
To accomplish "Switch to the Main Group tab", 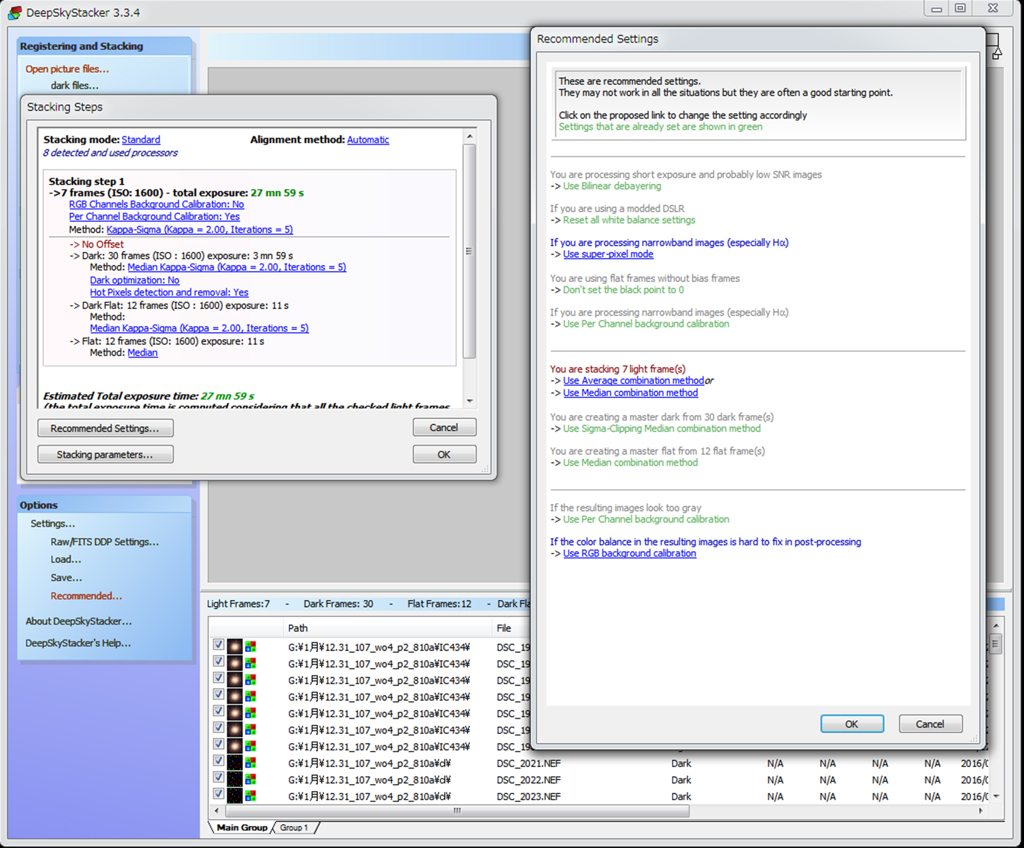I will (242, 827).
